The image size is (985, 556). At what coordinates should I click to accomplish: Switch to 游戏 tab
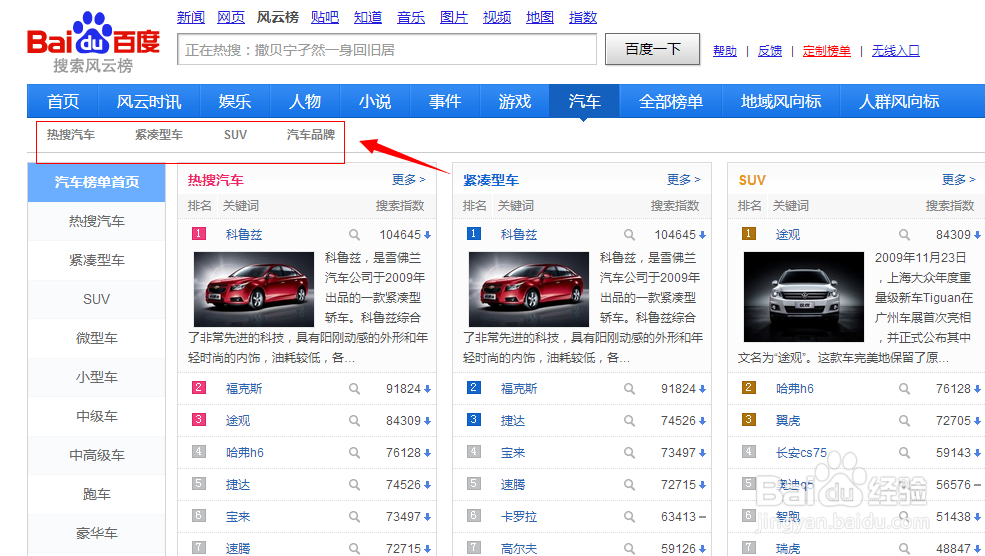pyautogui.click(x=514, y=101)
